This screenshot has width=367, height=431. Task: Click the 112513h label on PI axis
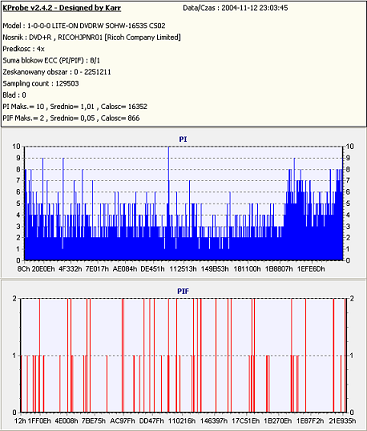[x=183, y=269]
